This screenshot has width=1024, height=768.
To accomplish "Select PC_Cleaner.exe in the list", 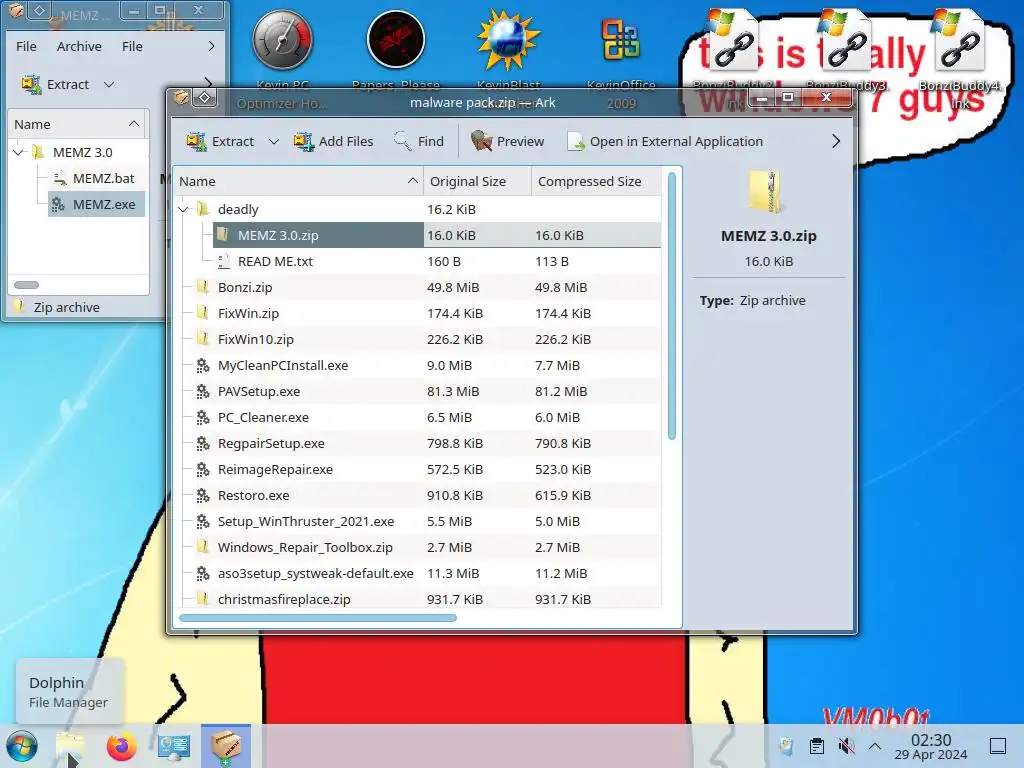I will tap(263, 417).
